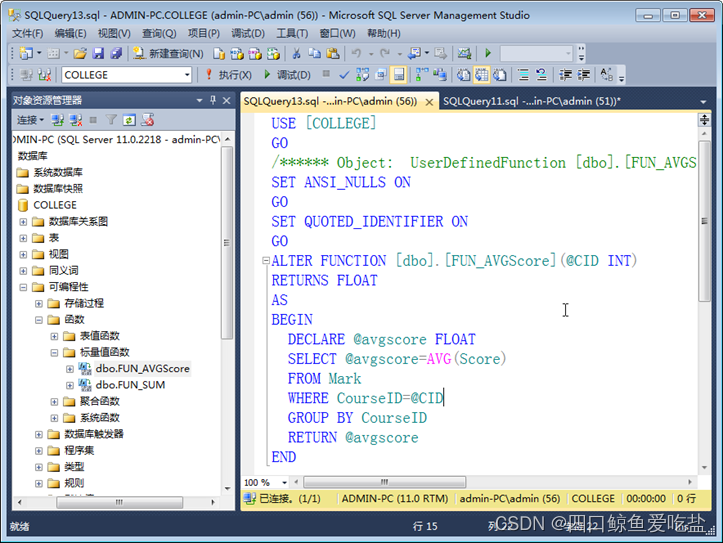Open the 视图(V) menu
This screenshot has width=723, height=543.
click(x=114, y=34)
